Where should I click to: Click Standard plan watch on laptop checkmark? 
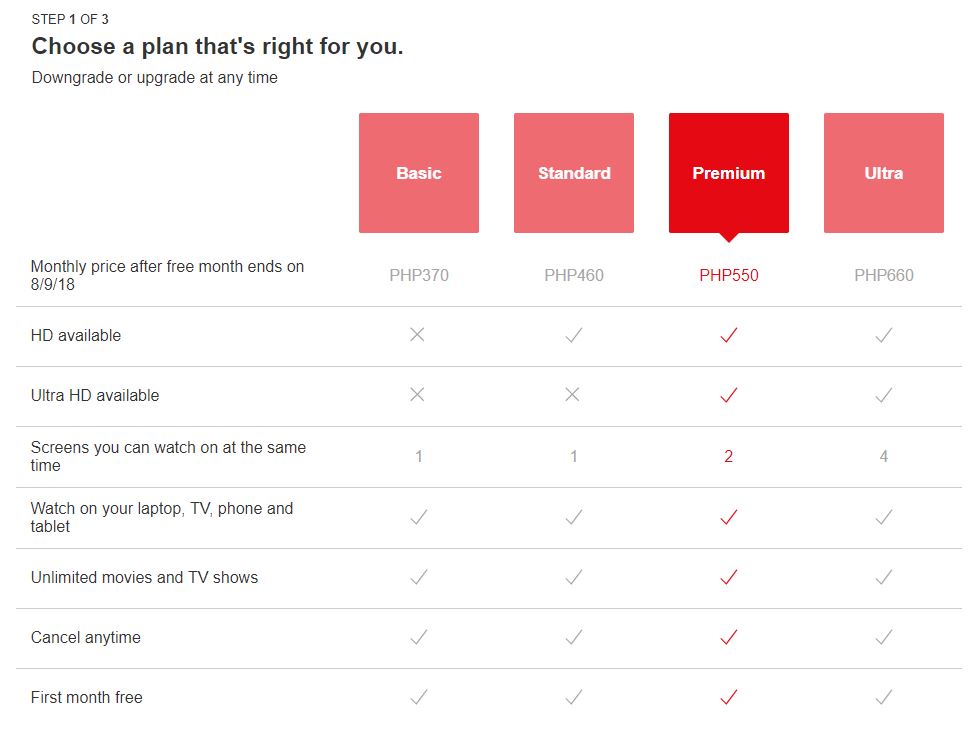(573, 517)
